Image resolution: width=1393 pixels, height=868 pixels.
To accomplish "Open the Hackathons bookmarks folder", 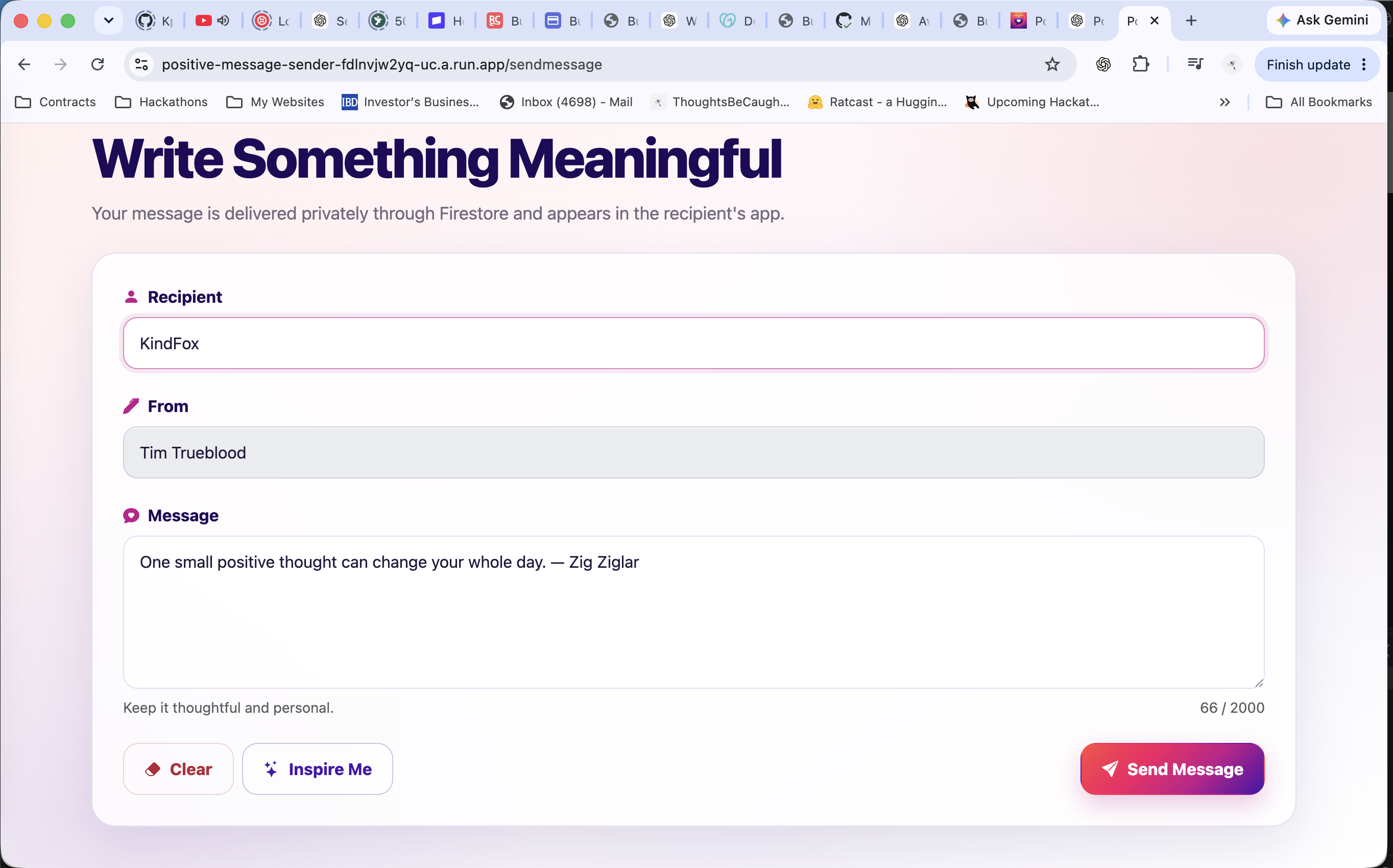I will (x=161, y=102).
